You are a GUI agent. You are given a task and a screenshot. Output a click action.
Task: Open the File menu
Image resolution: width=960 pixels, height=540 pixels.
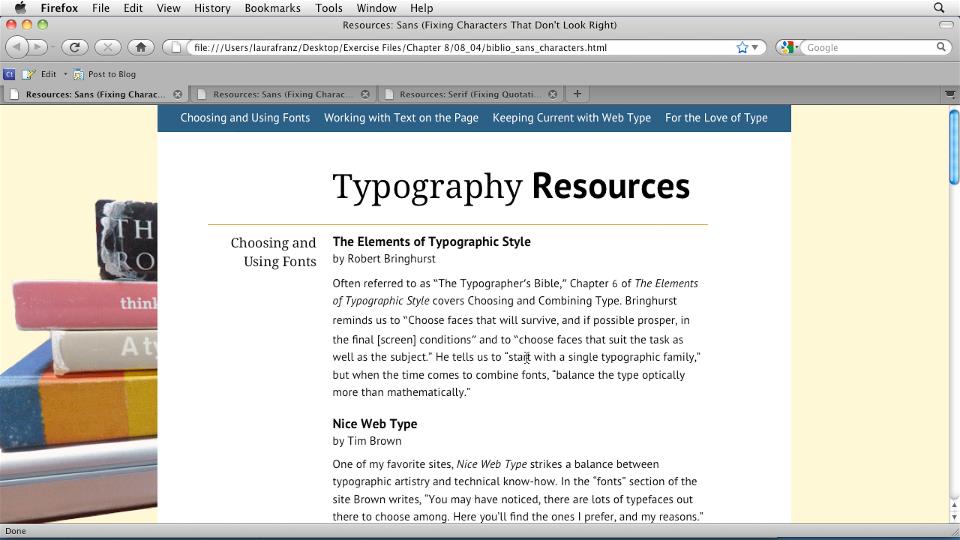(100, 8)
